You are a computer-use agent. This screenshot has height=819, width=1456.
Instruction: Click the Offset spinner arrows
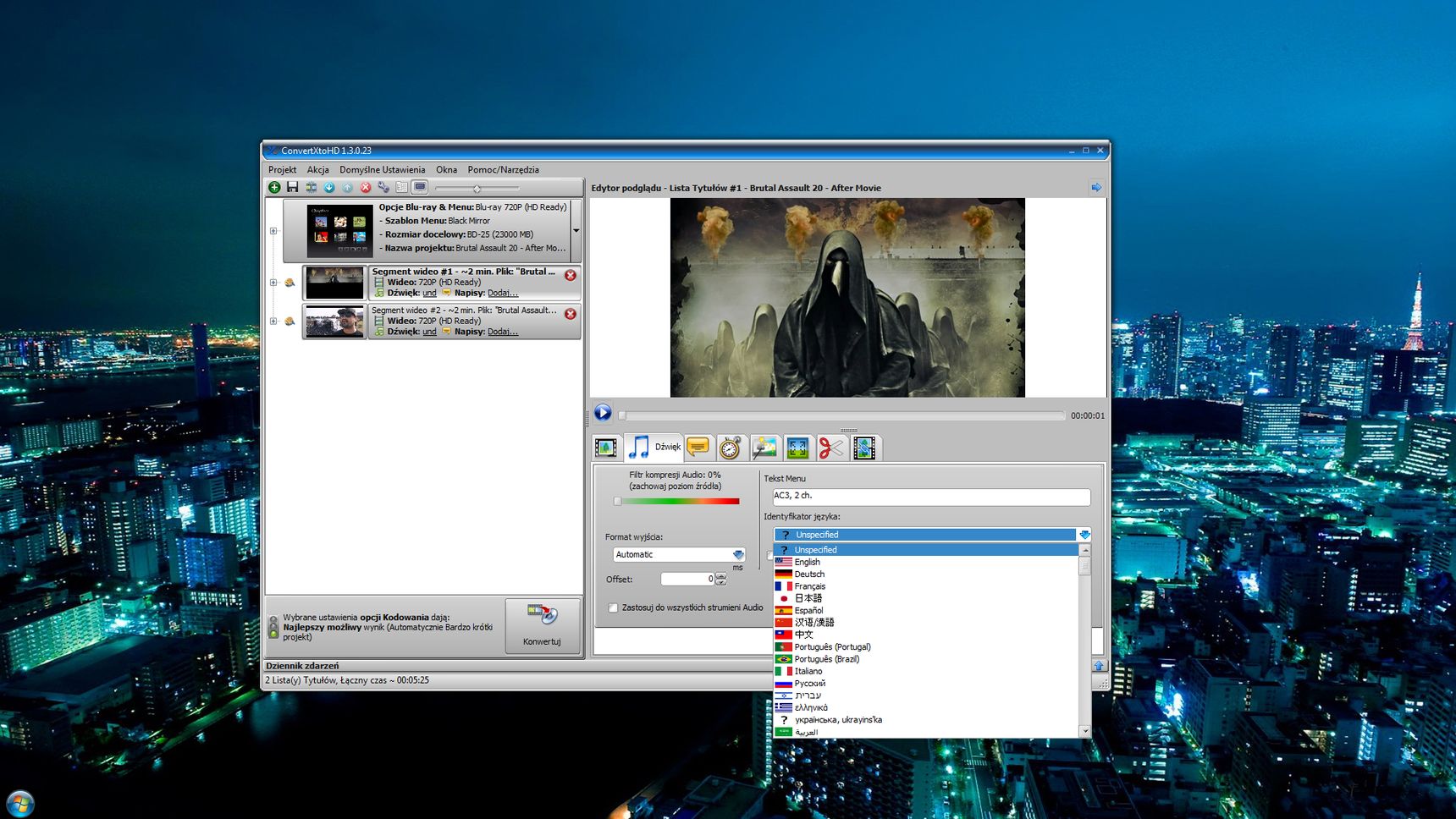pos(721,579)
